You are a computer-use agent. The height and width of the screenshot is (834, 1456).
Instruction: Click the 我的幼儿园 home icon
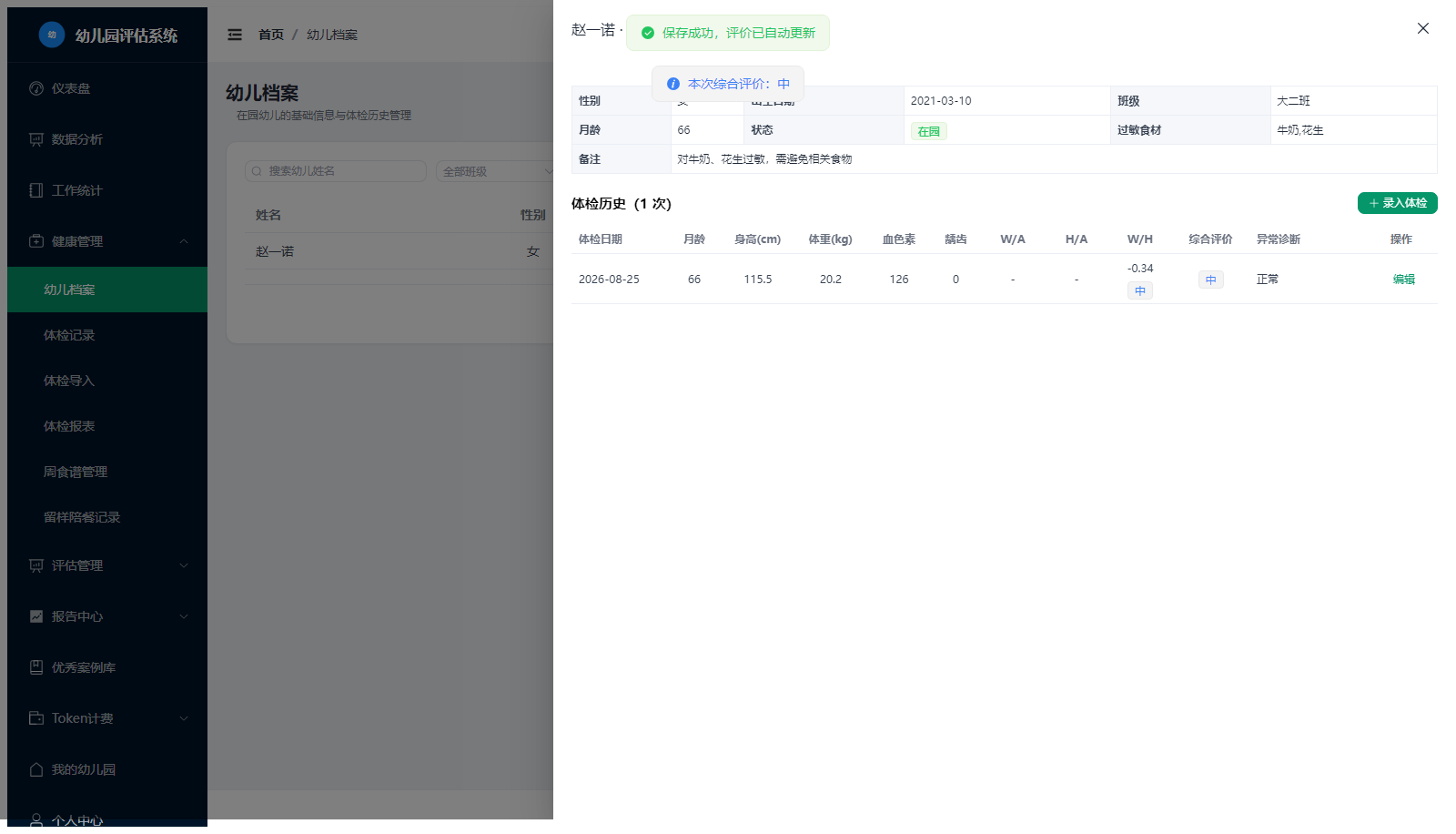click(36, 769)
